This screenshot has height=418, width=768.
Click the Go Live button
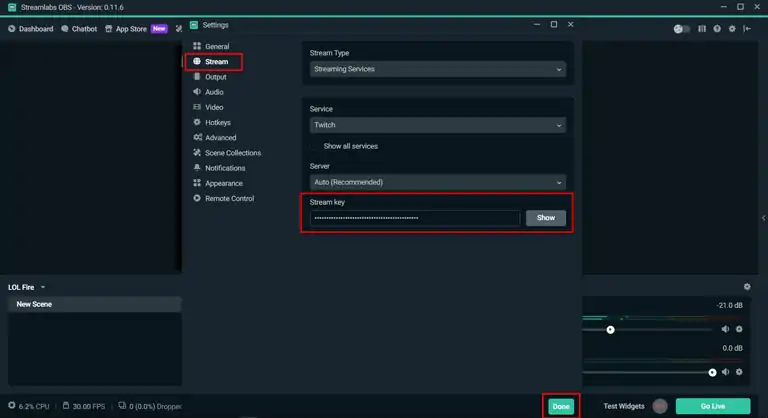(713, 406)
